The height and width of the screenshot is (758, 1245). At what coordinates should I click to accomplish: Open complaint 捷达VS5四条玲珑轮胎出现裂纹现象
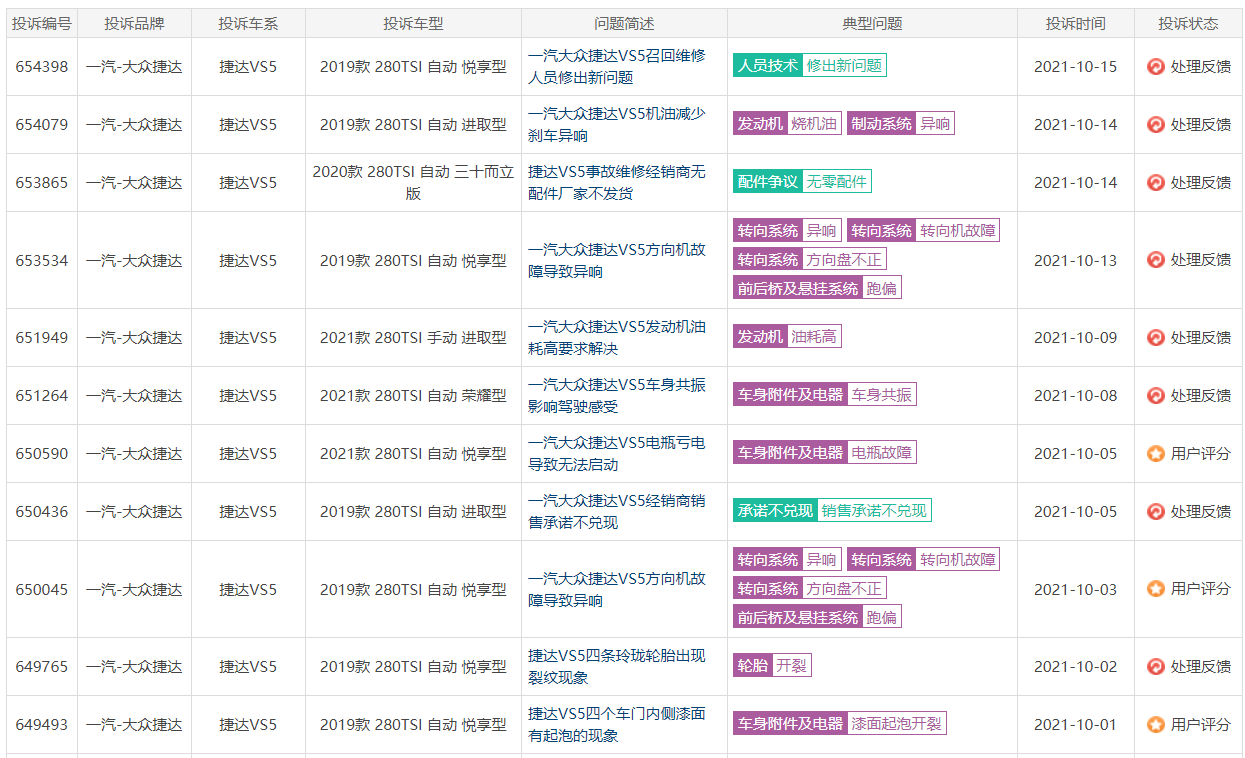[617, 667]
